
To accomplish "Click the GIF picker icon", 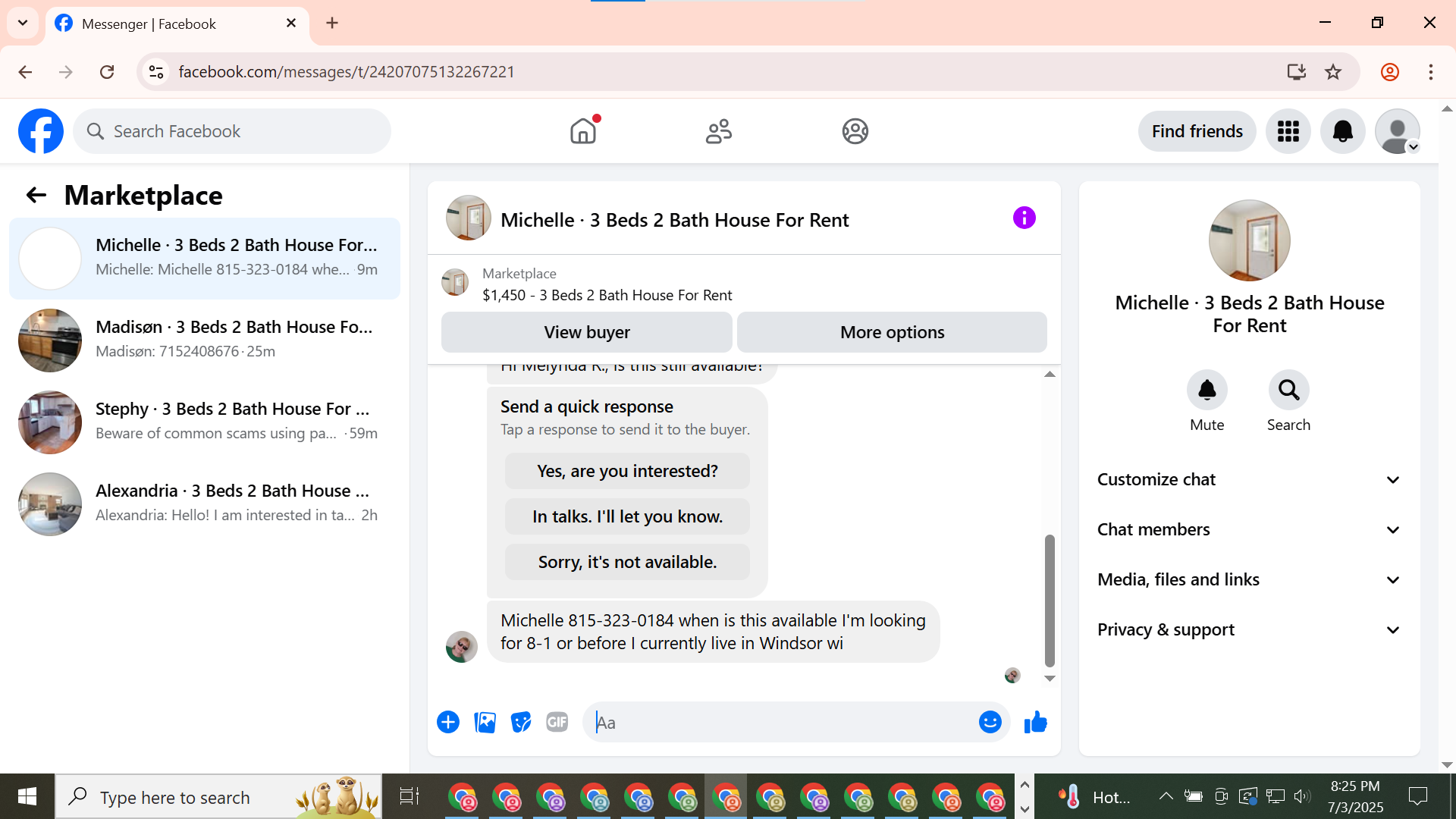I will 557,723.
